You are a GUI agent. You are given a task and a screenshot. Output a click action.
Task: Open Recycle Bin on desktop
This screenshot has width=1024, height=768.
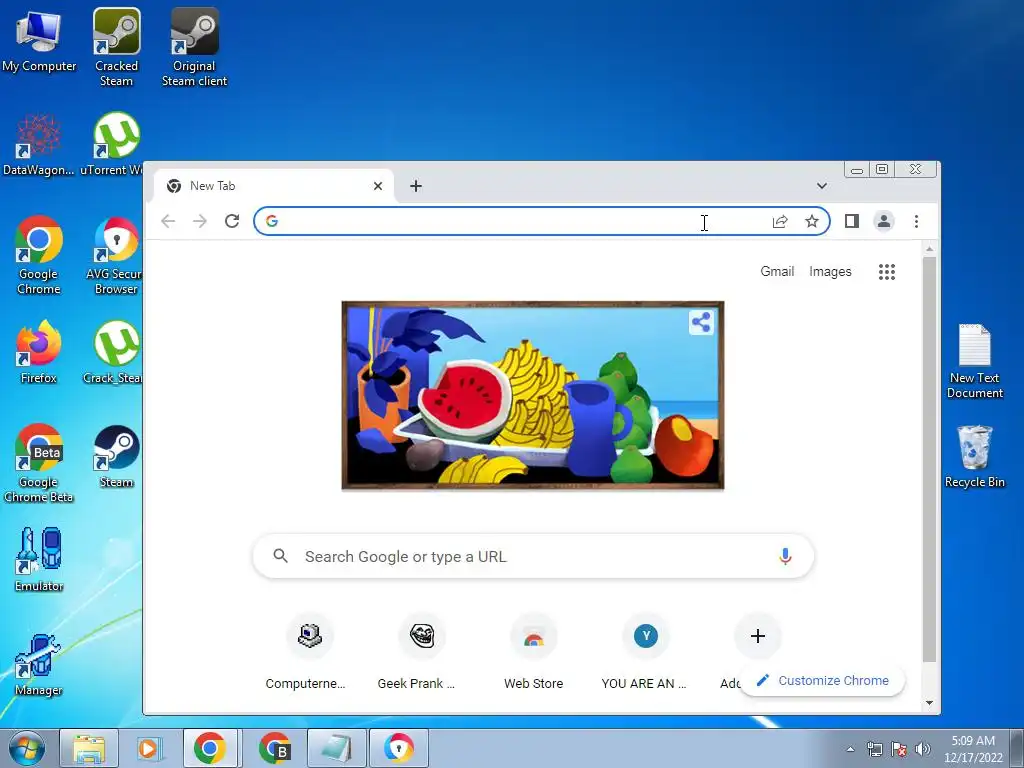(974, 456)
